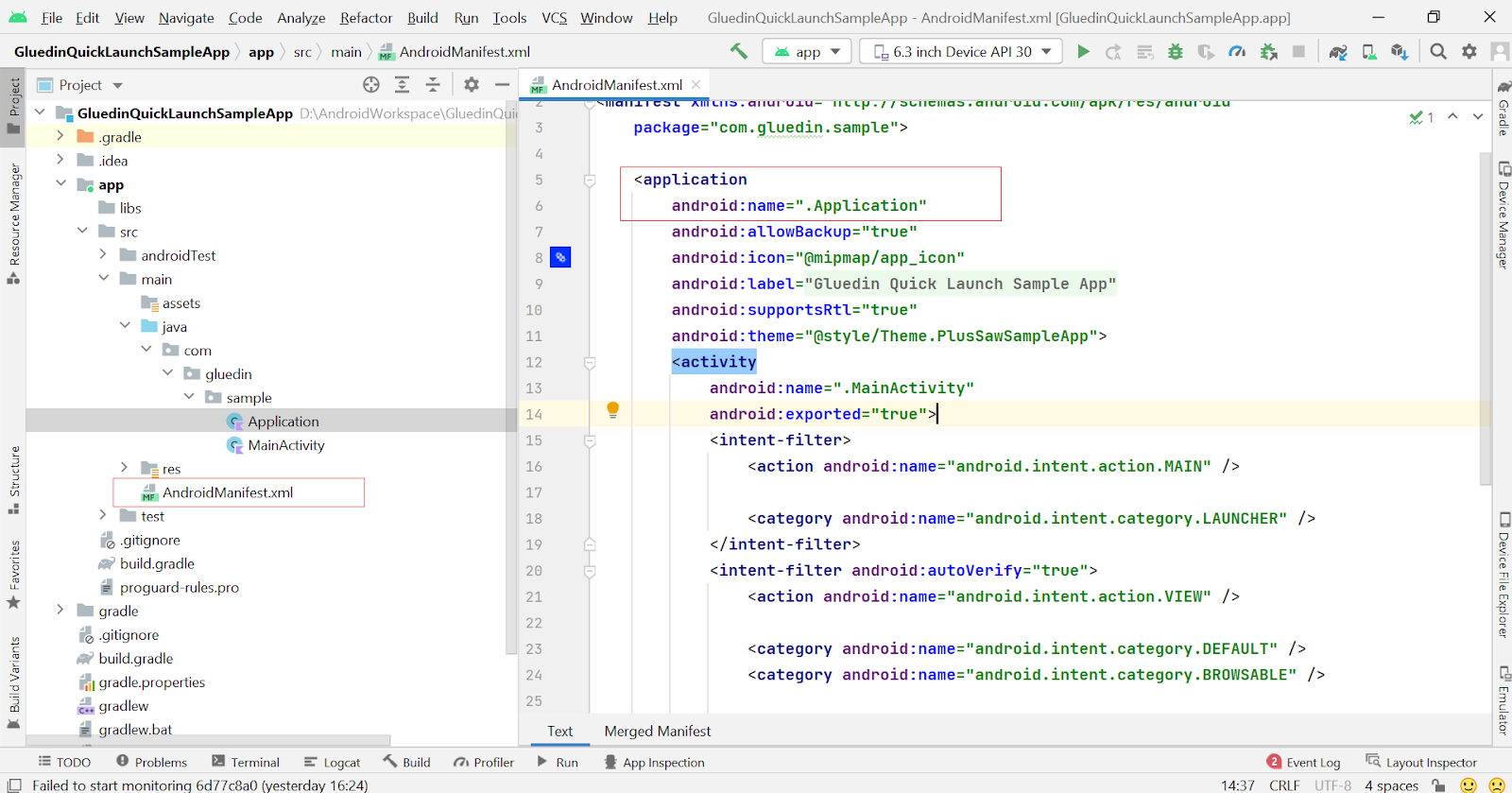The height and width of the screenshot is (793, 1512).
Task: Hide the Project panel with the minus icon
Action: click(502, 85)
